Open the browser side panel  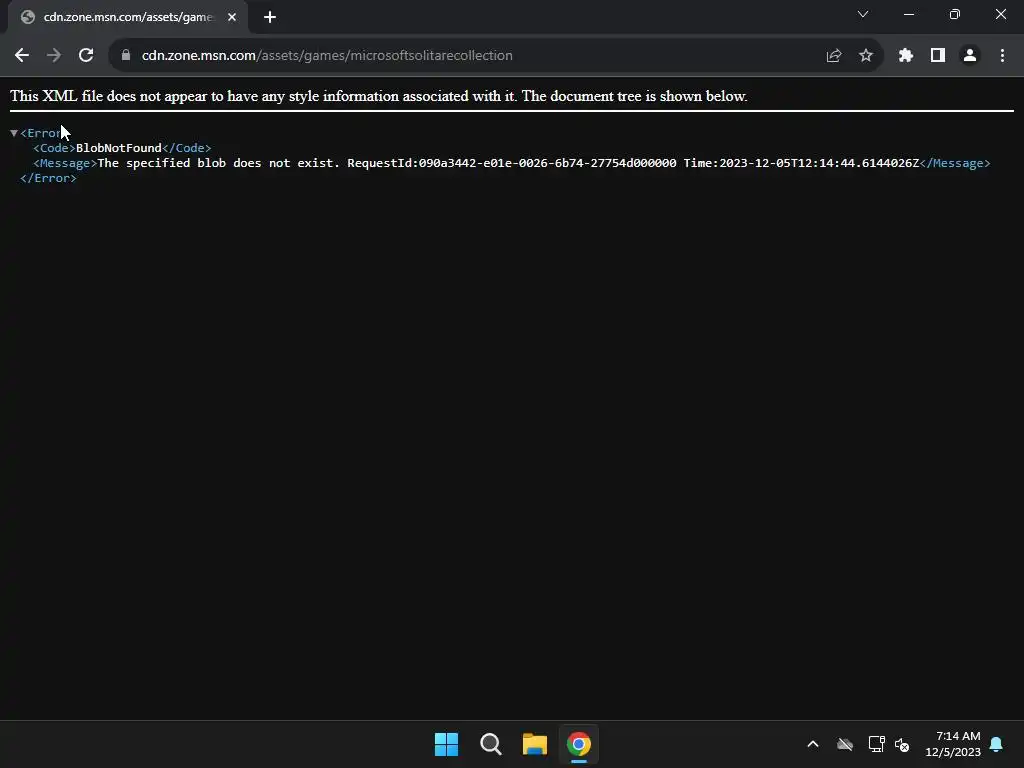(938, 56)
